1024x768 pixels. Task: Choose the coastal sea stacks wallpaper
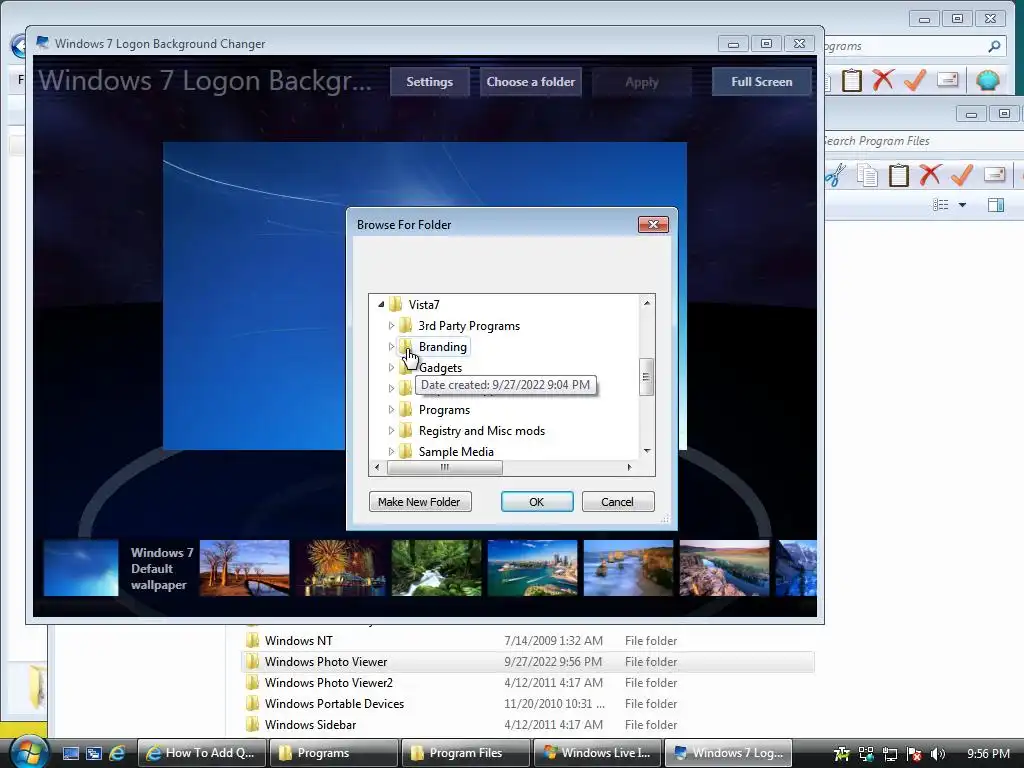(628, 568)
